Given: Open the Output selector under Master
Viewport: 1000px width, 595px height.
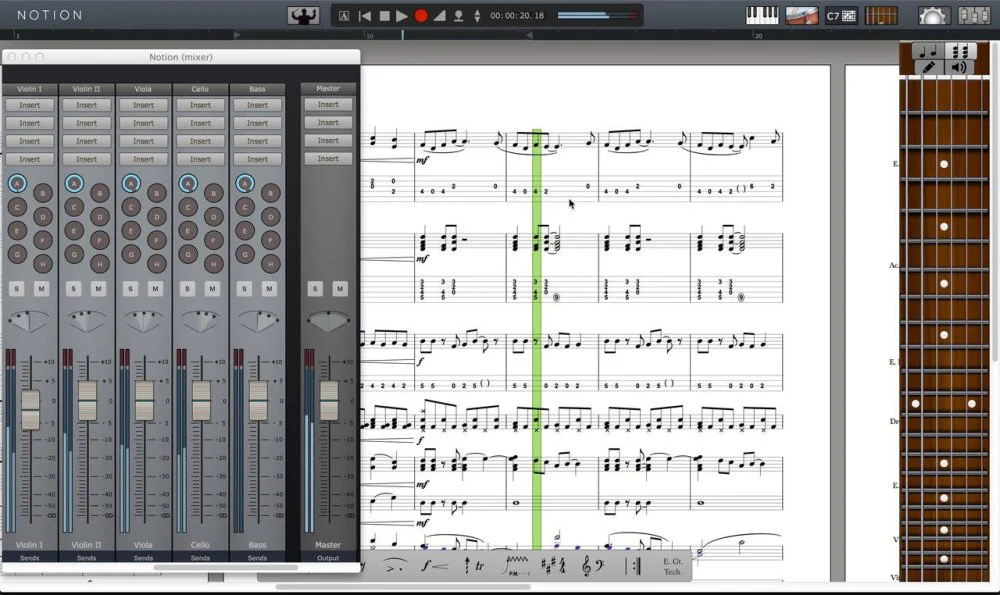Looking at the screenshot, I should 328,558.
